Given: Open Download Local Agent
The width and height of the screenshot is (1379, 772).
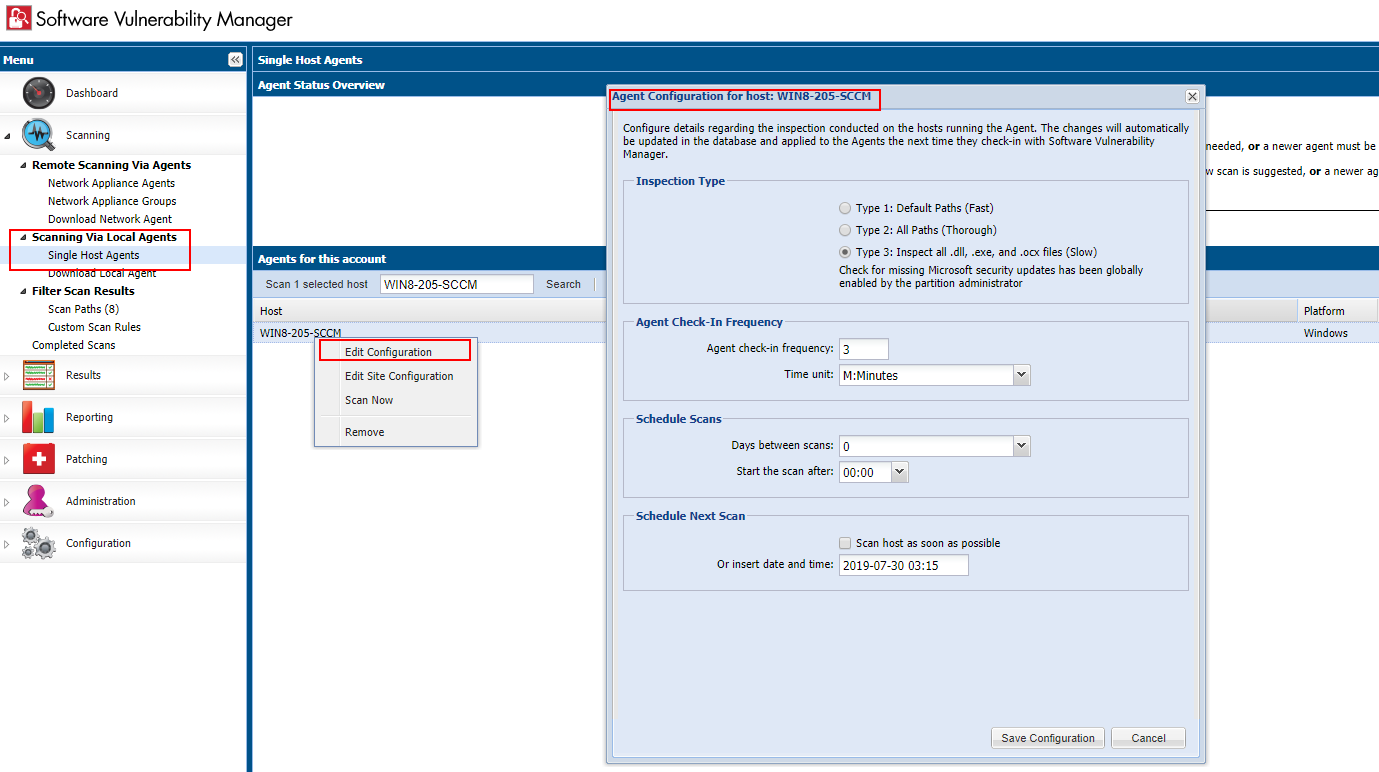Looking at the screenshot, I should coord(102,273).
